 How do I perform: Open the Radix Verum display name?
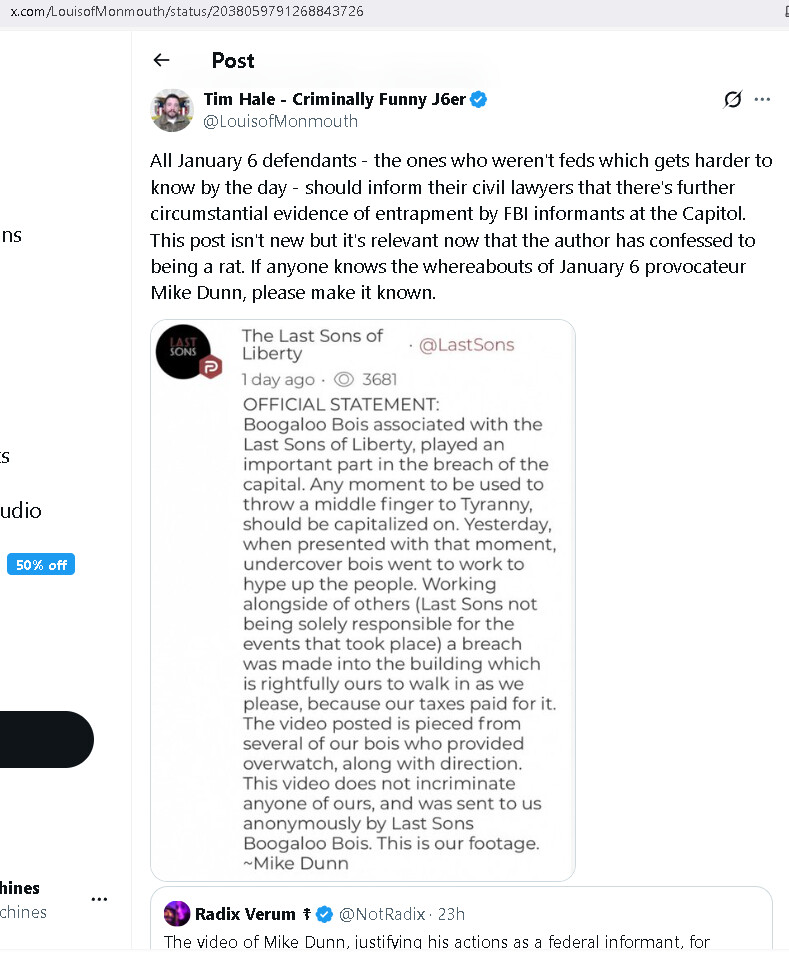[x=245, y=914]
